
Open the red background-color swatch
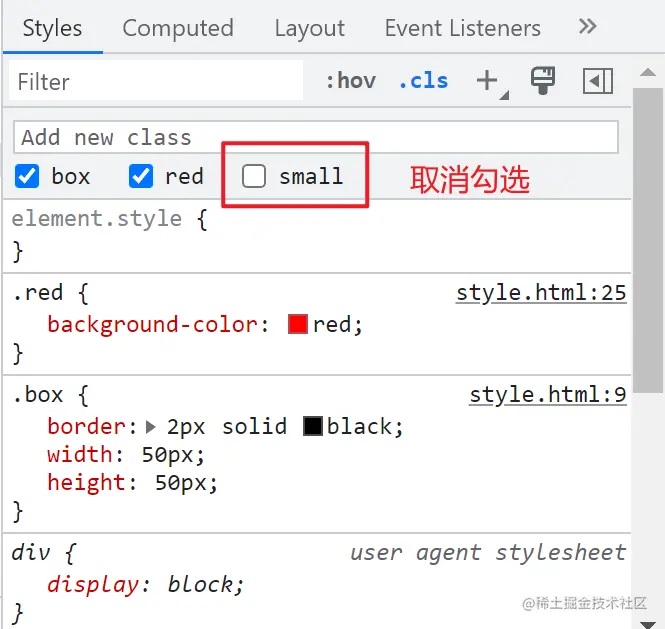(x=297, y=324)
